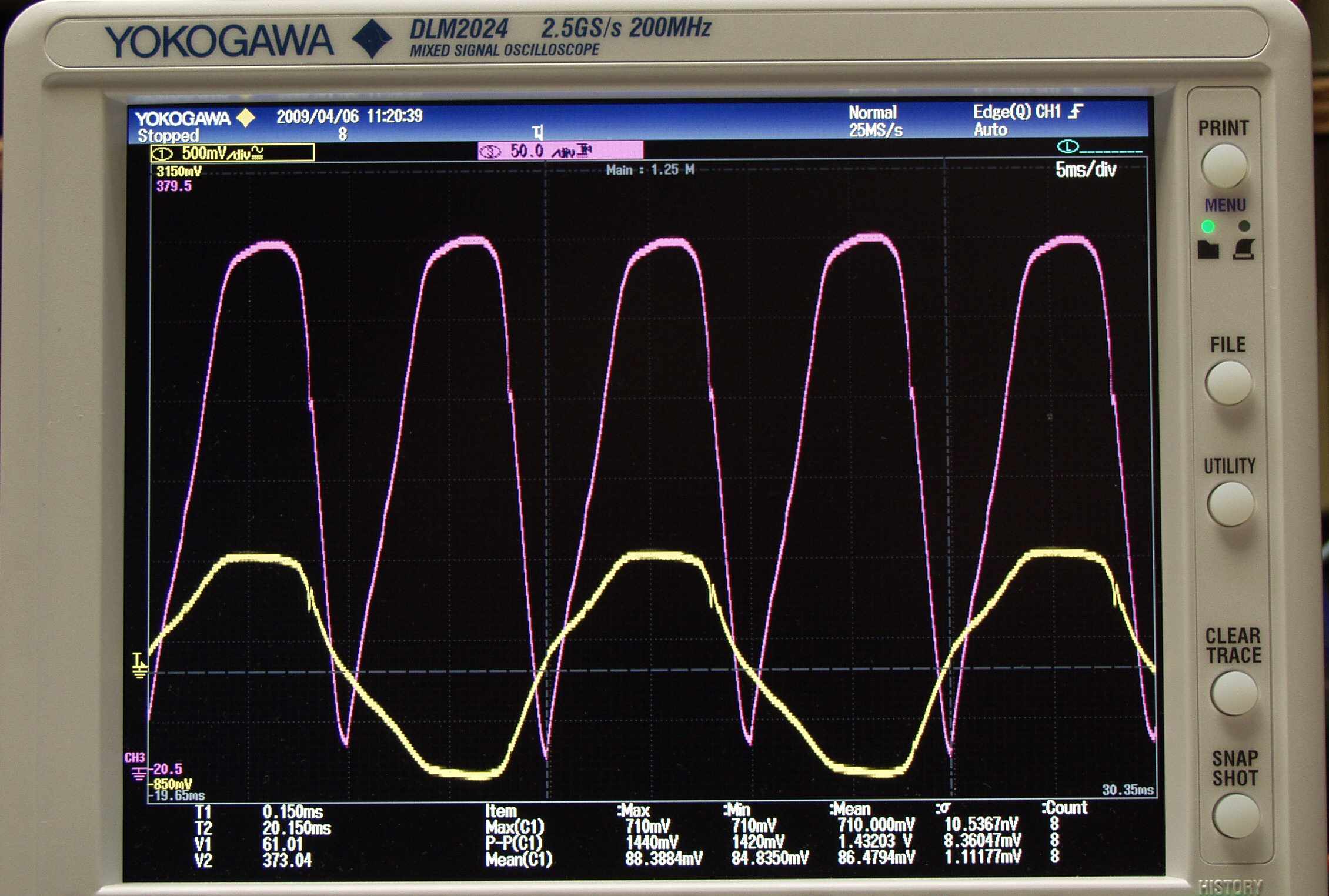This screenshot has width=1329, height=896.
Task: Click the lit green LED indicator
Action: tap(1208, 226)
